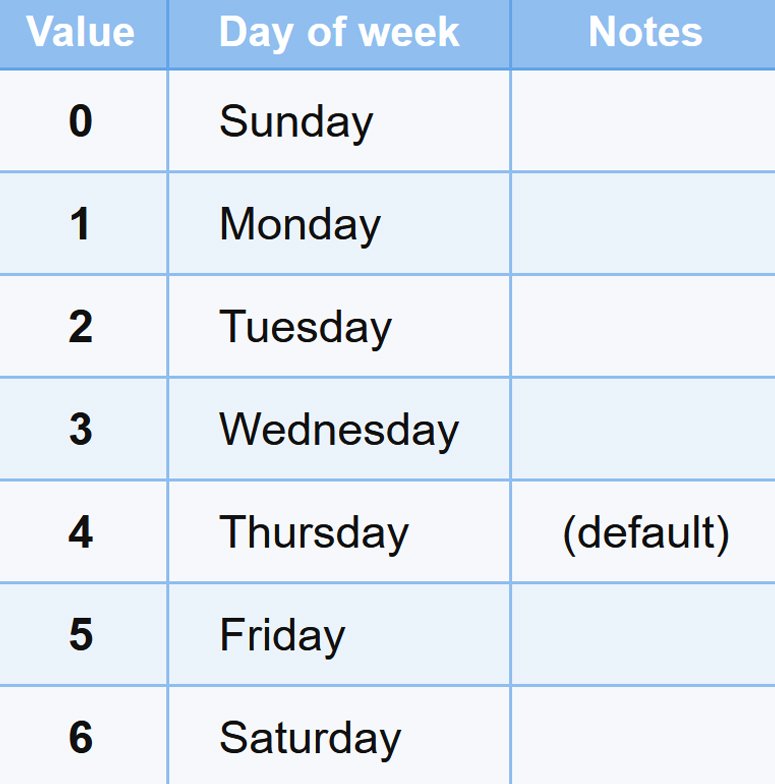Select the value 5 cell
Screen dimensions: 775x784
(81, 635)
